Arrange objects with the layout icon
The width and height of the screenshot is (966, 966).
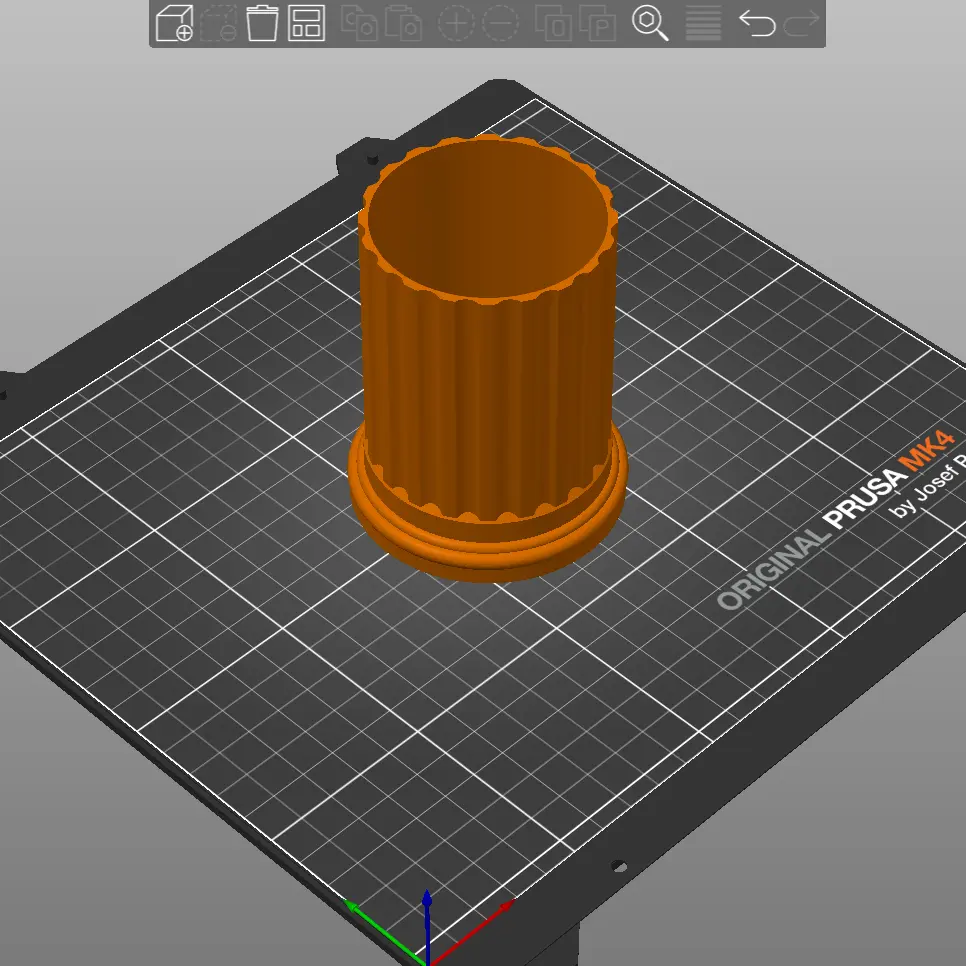click(306, 23)
